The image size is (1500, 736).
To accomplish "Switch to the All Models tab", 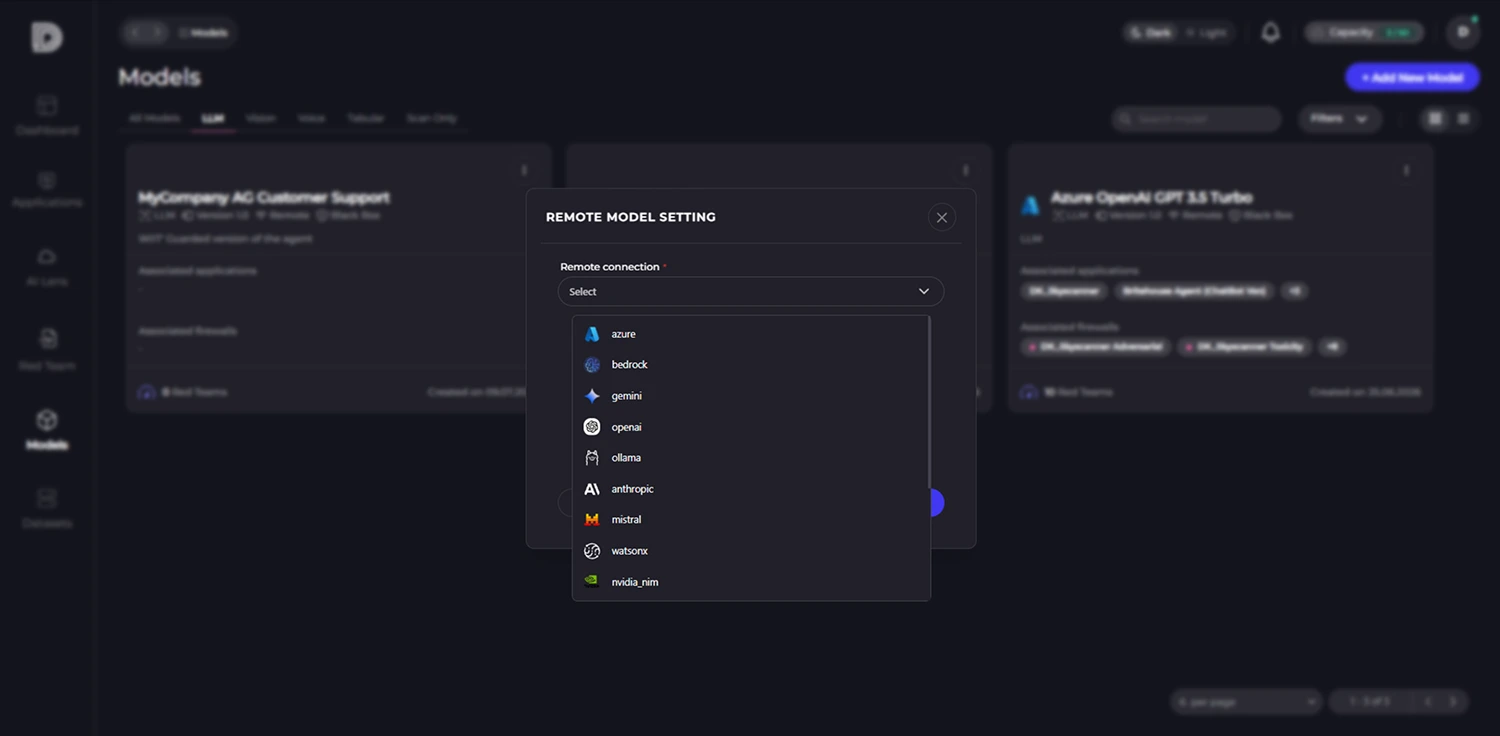I will [154, 118].
